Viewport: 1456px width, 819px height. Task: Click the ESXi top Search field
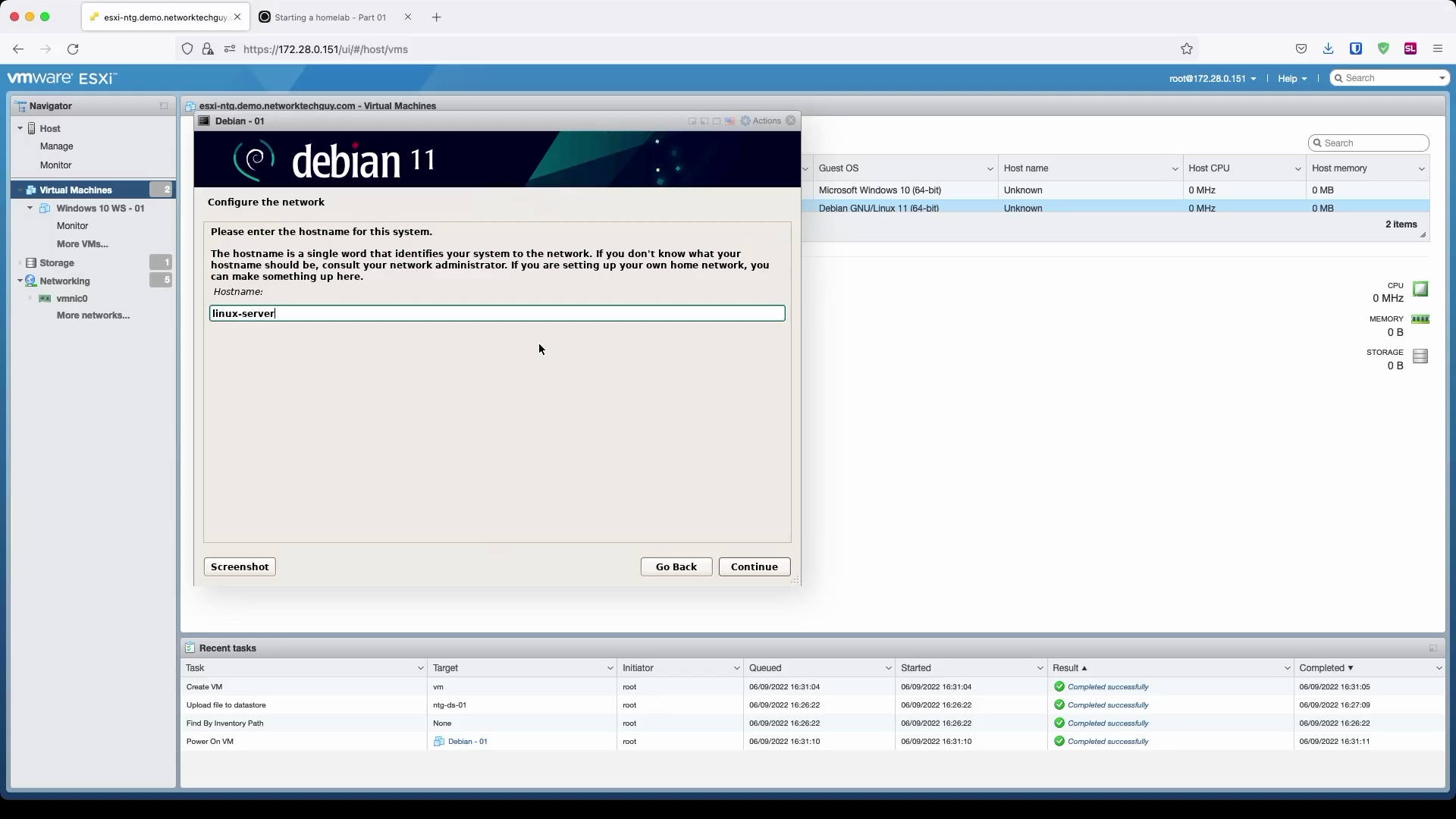1389,78
